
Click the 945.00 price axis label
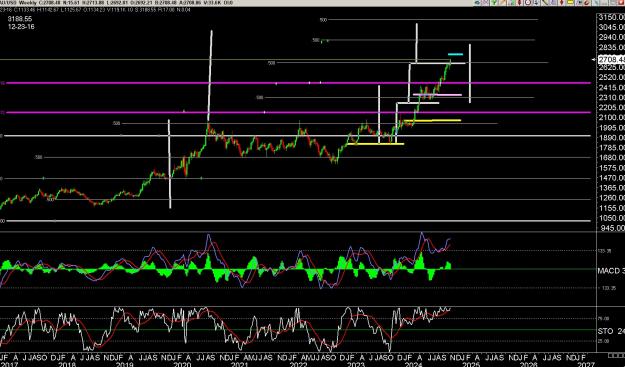613,228
